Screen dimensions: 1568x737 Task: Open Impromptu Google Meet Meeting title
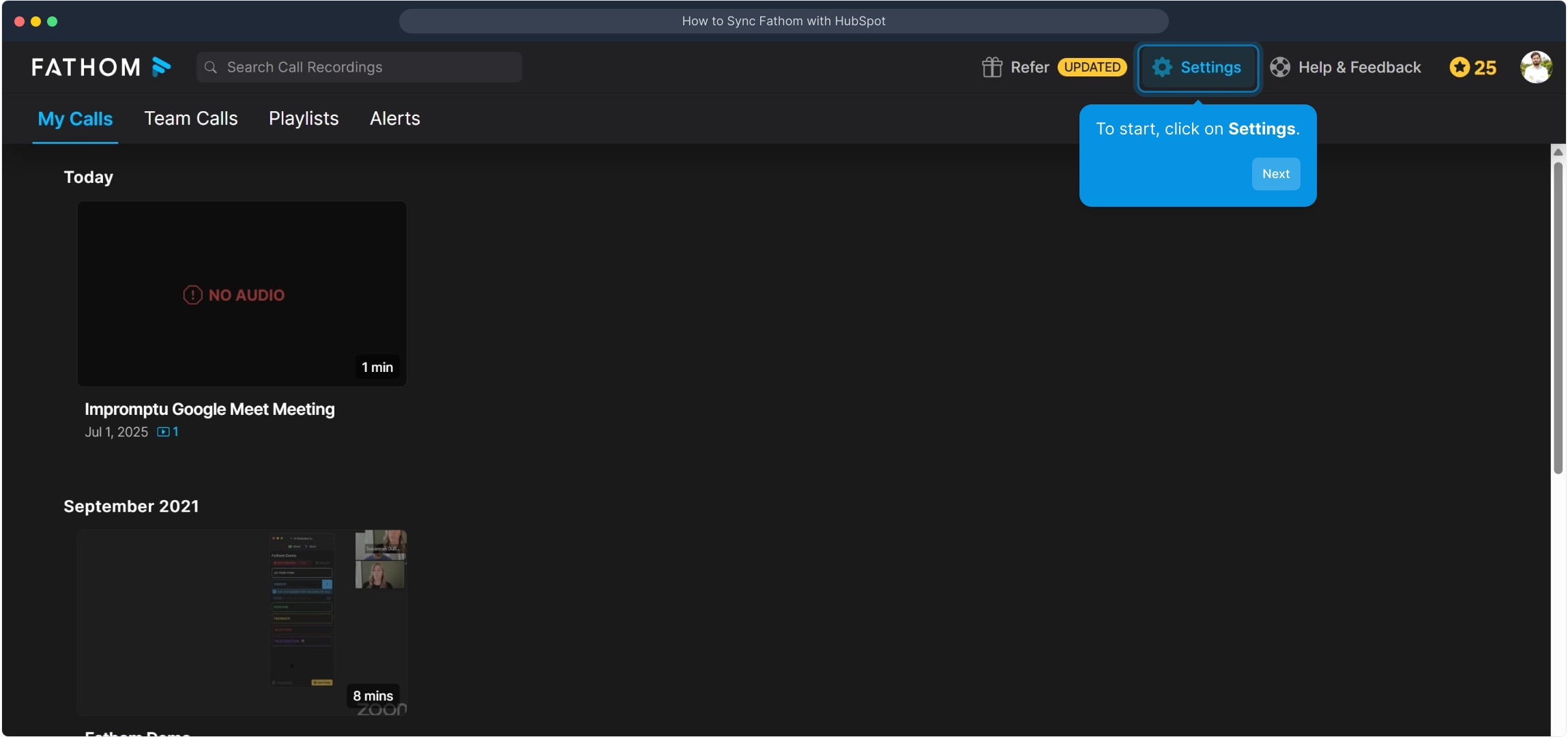click(209, 409)
